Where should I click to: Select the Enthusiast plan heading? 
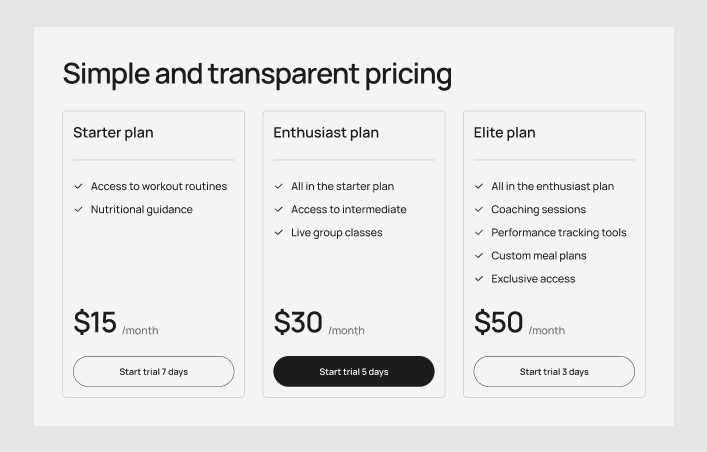(326, 132)
